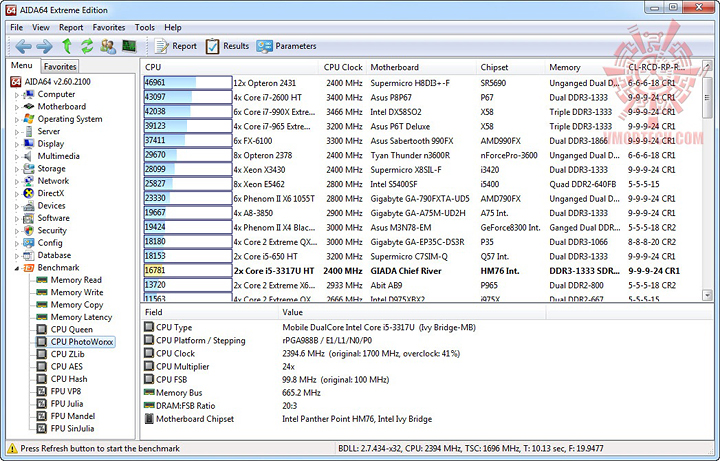Screen dimensions: 720x461
Task: Select the DirectX icon in tree
Action: tap(28, 193)
